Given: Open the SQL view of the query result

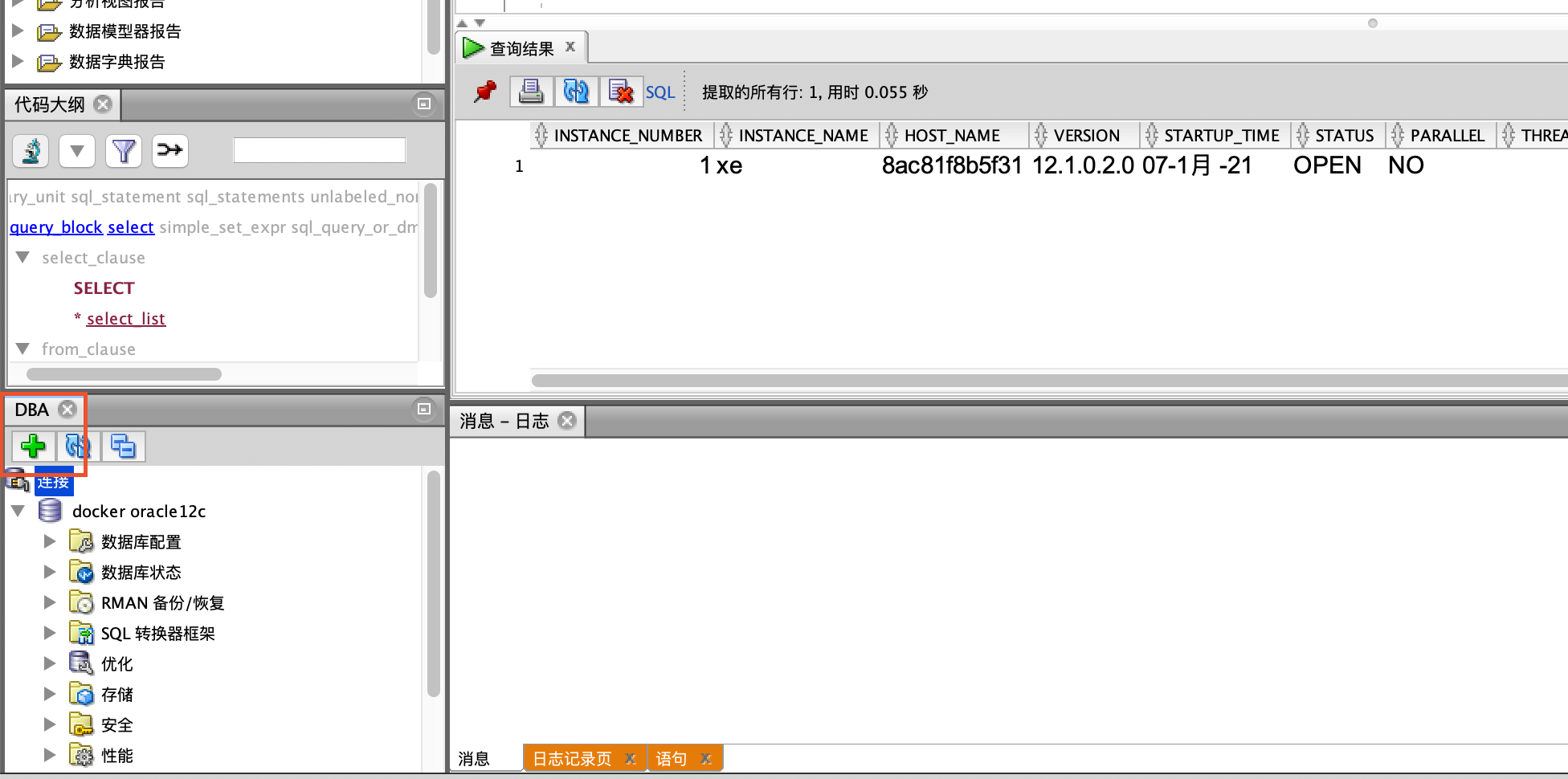Looking at the screenshot, I should tap(660, 92).
